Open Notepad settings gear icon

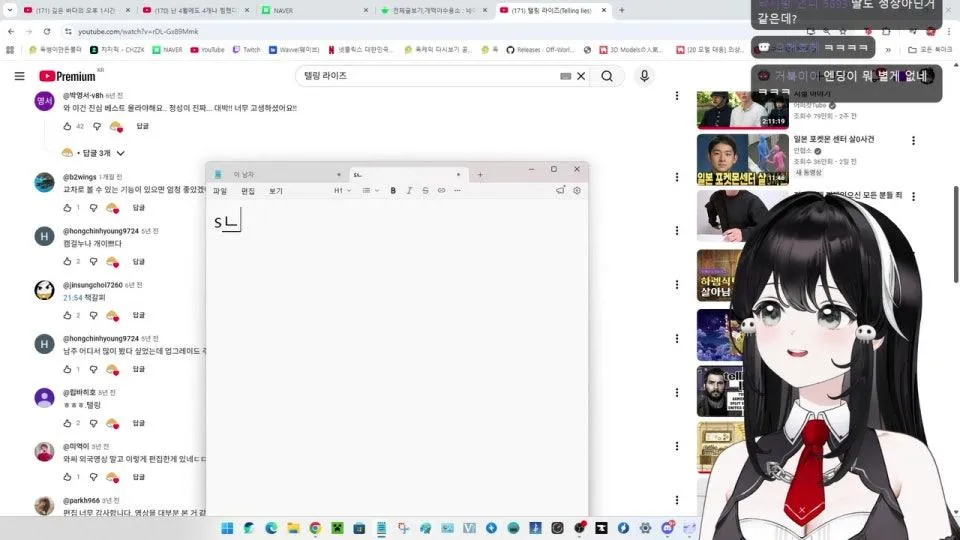coord(576,190)
